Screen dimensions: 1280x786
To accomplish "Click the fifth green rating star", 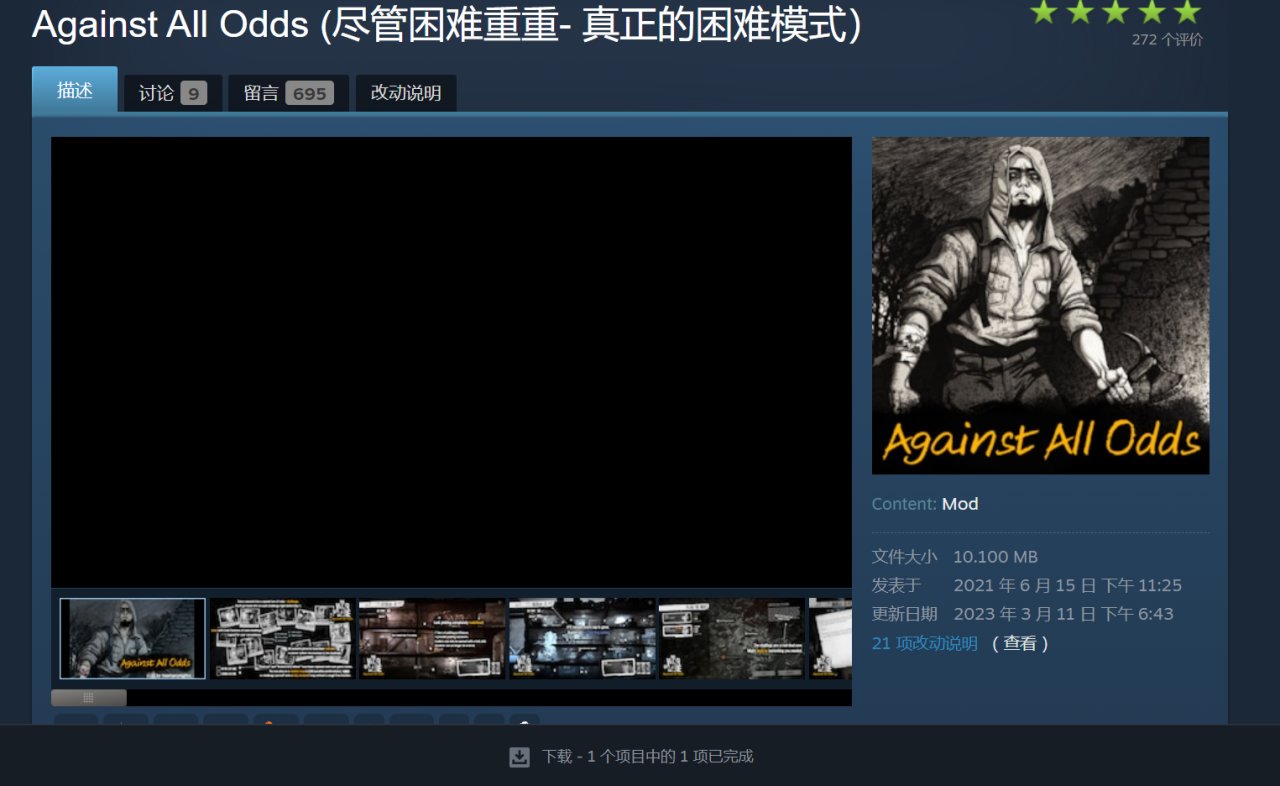I will tap(1187, 11).
